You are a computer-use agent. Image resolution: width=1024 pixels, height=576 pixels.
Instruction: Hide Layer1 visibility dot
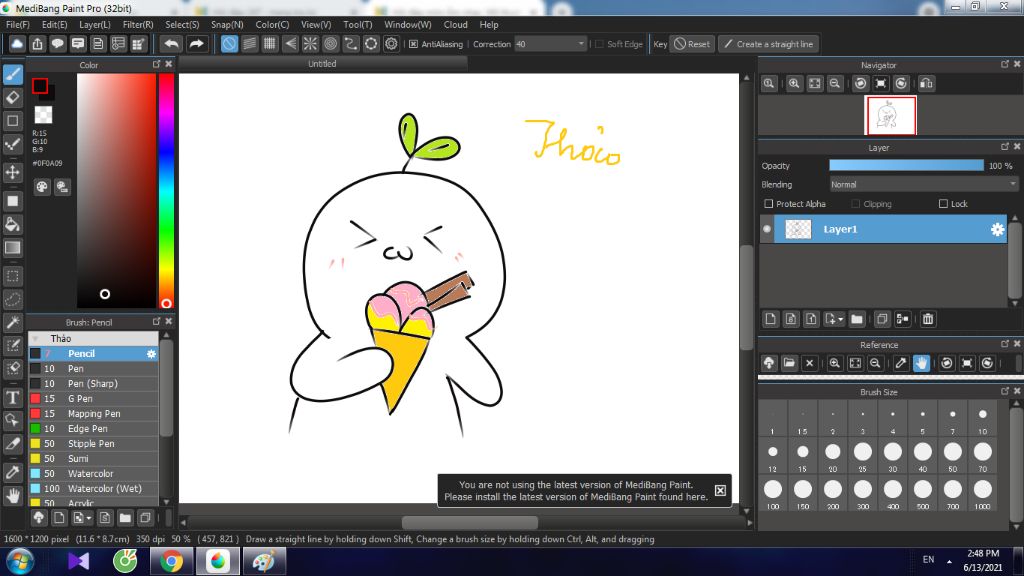point(767,229)
